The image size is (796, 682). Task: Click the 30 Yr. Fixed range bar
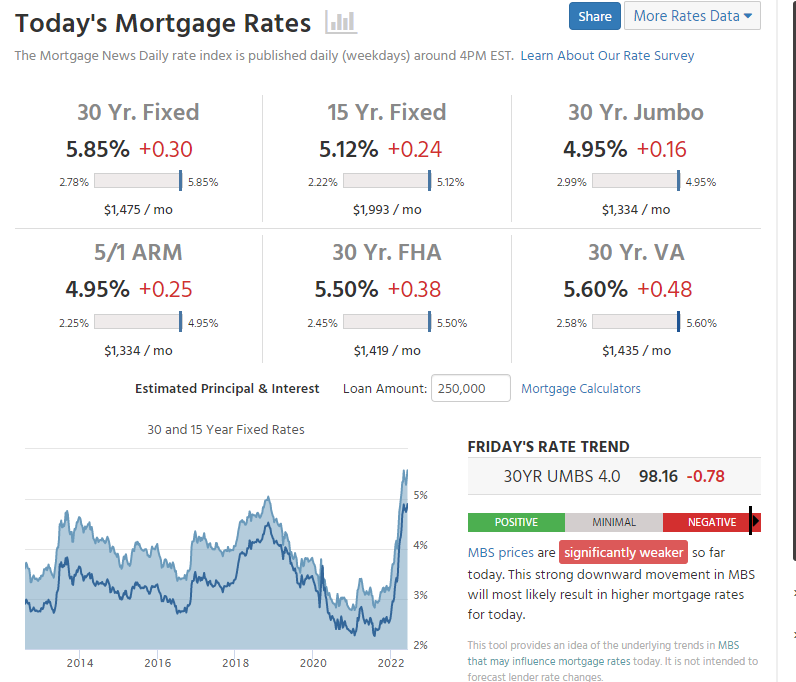[137, 181]
